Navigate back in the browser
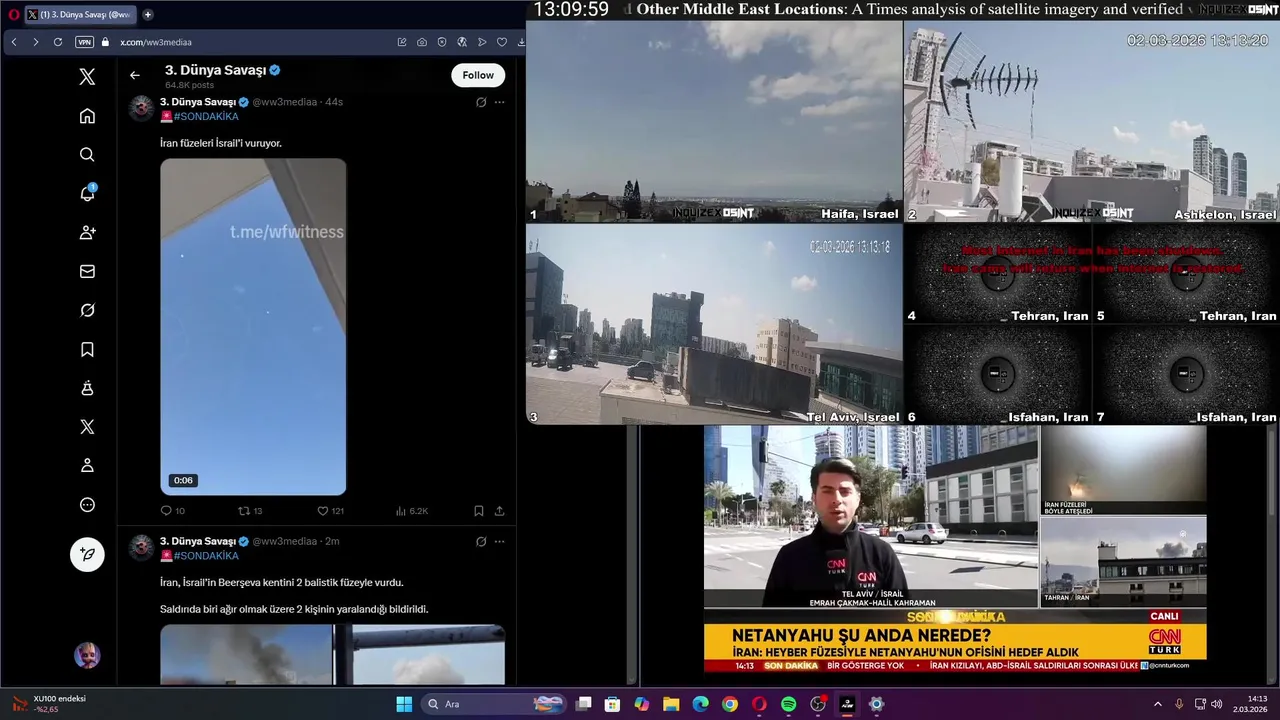Screen dimensions: 1280x720 (x=14, y=42)
